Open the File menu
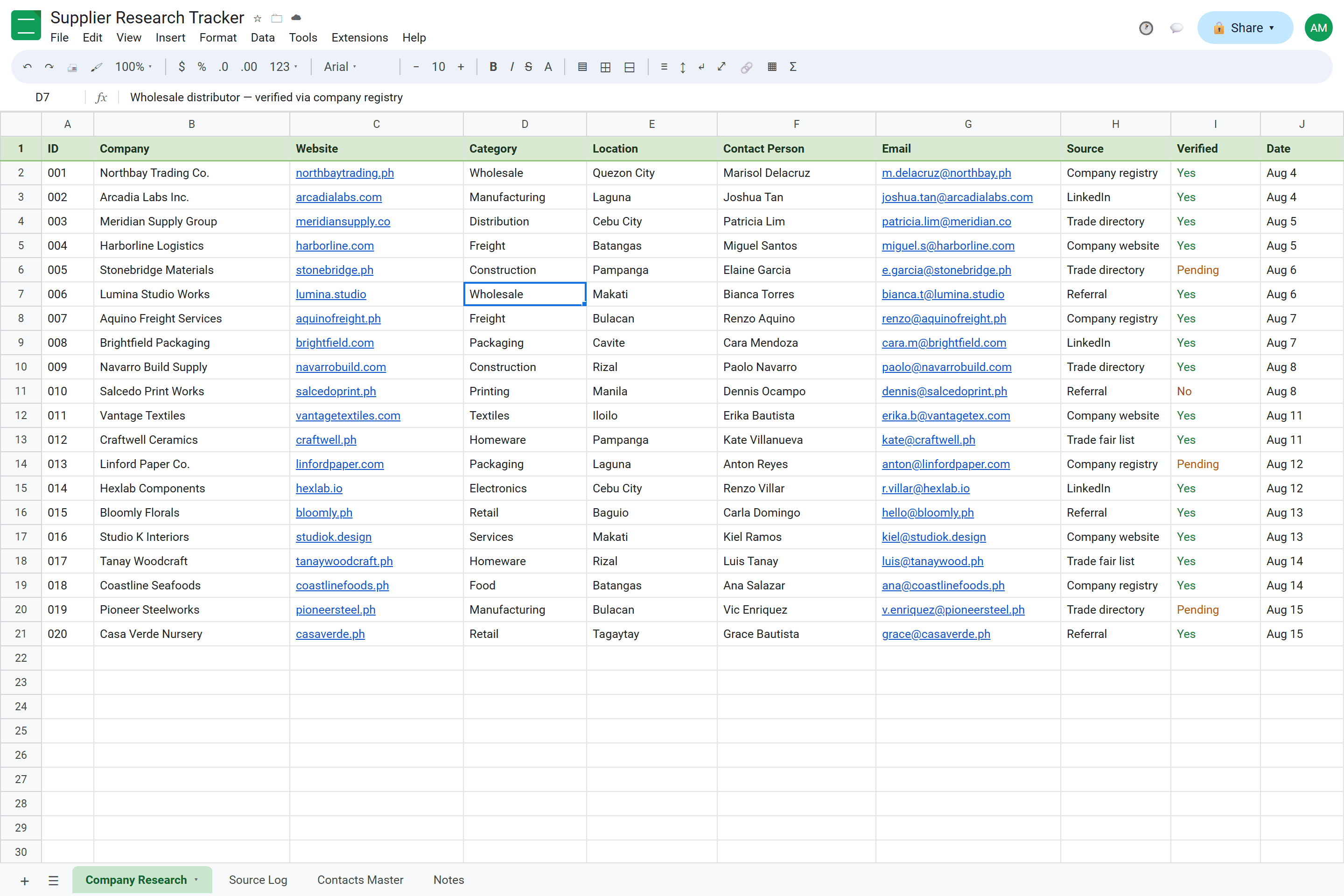The image size is (1344, 896). (x=59, y=38)
